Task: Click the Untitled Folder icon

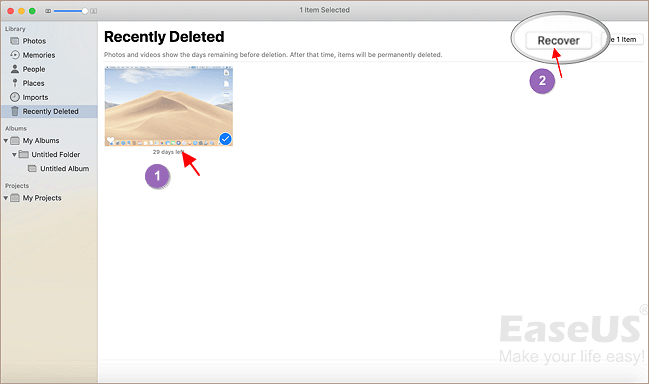Action: [x=24, y=154]
